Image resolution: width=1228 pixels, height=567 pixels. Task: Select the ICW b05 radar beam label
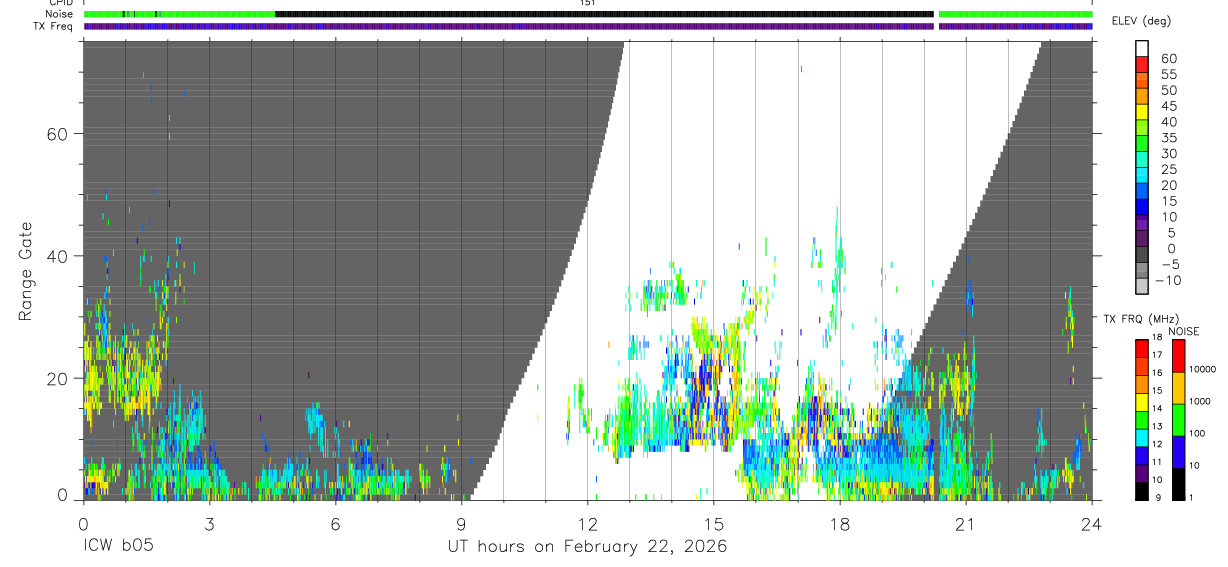(118, 547)
